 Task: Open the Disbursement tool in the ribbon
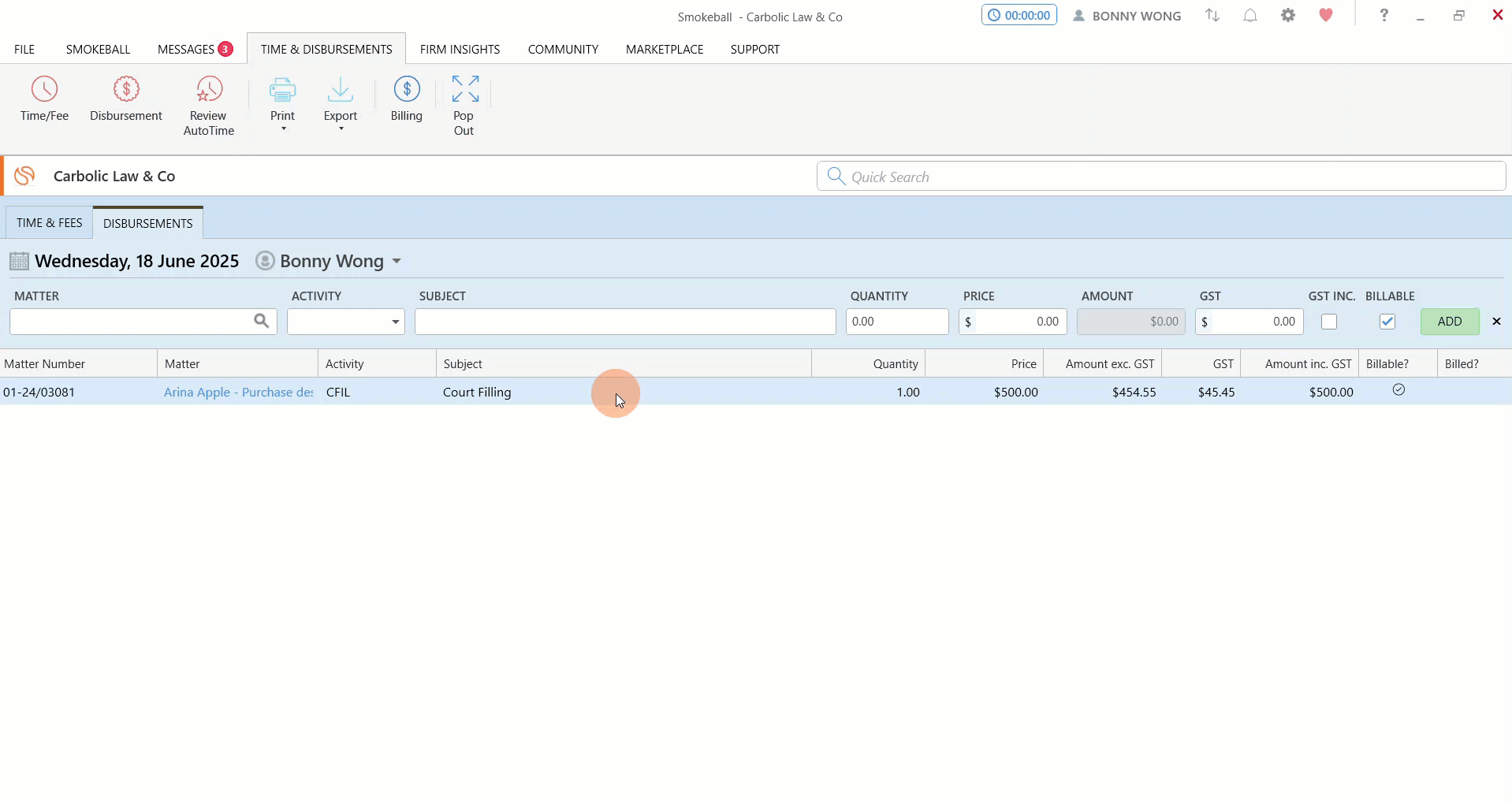click(x=126, y=99)
